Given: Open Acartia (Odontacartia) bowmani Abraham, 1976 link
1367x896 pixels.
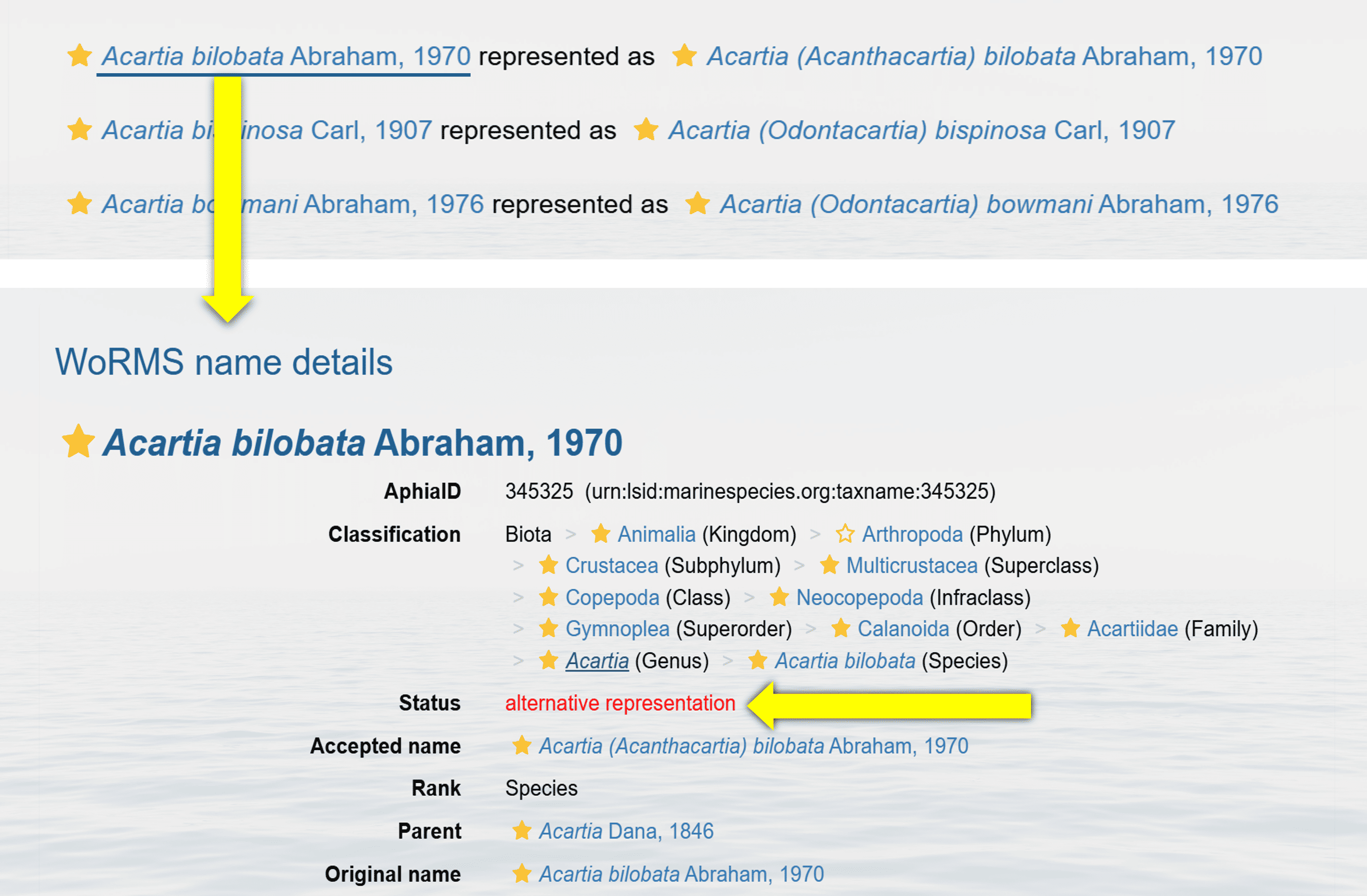Looking at the screenshot, I should pyautogui.click(x=999, y=204).
